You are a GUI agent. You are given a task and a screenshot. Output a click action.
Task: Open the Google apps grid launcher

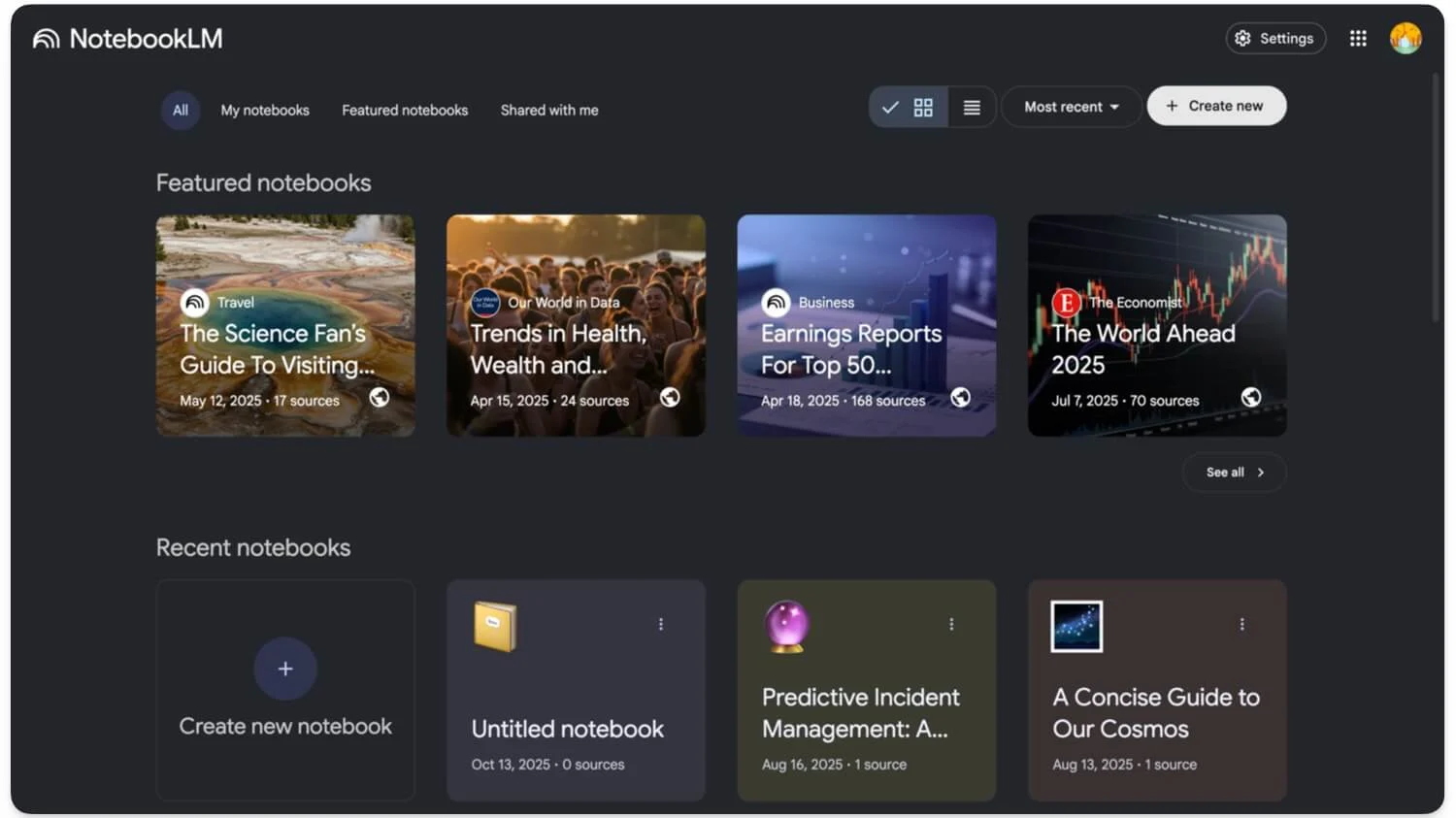click(1358, 39)
